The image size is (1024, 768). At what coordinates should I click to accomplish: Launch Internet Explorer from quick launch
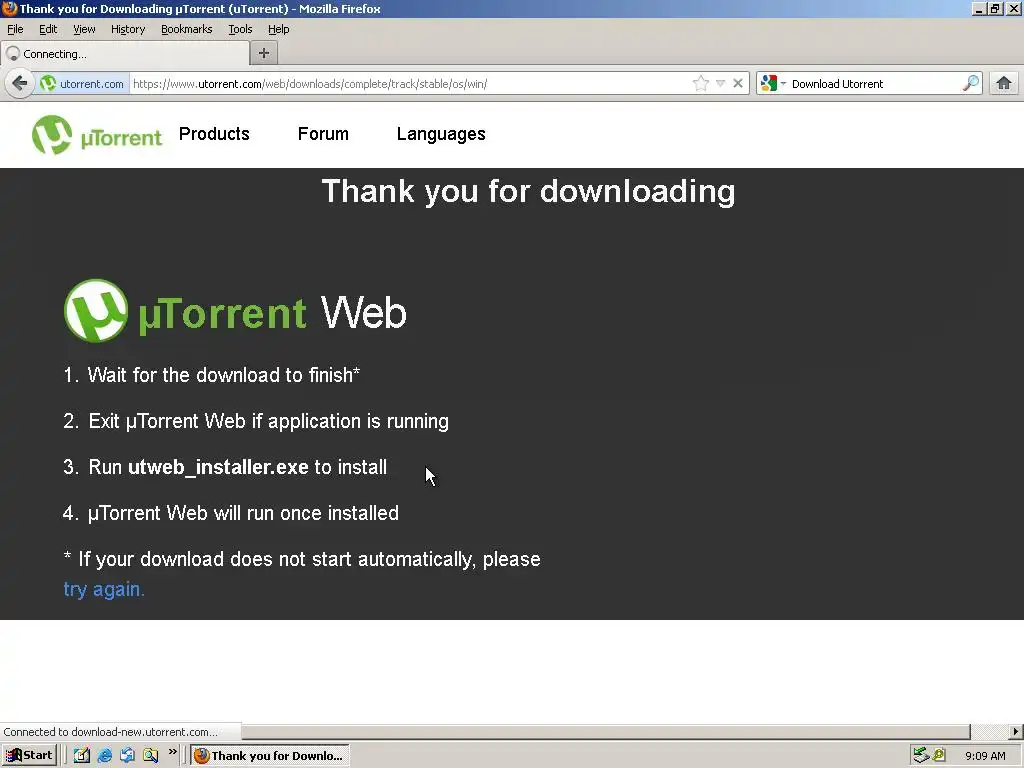[x=104, y=756]
